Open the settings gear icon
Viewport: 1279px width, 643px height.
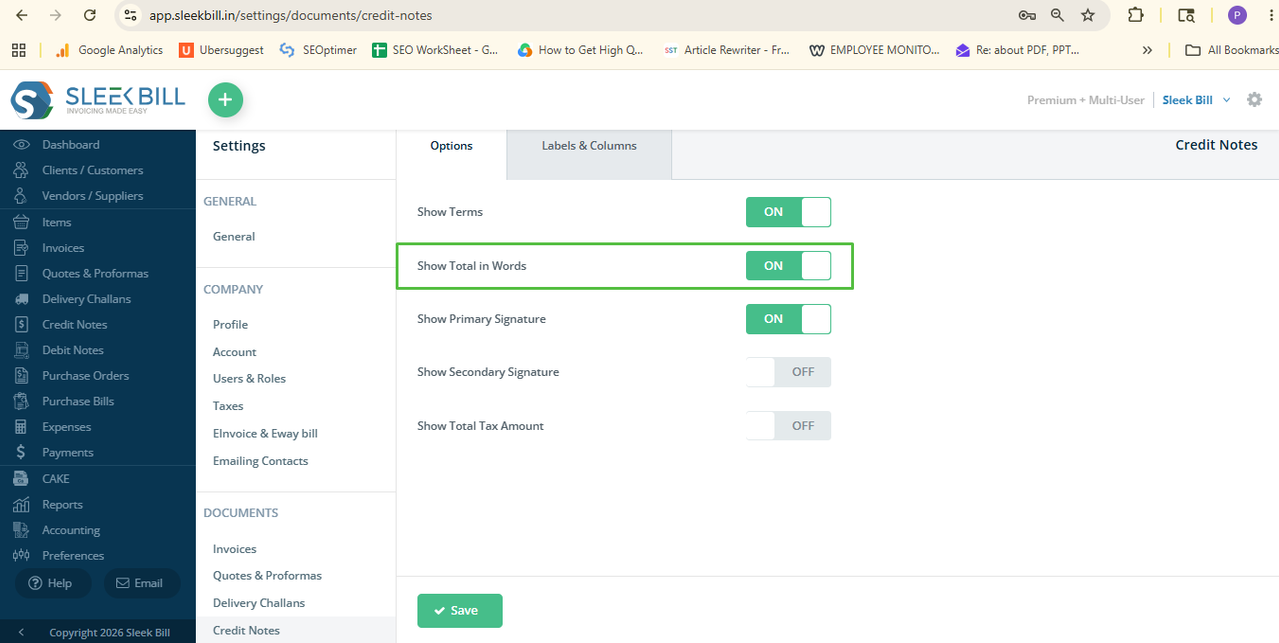[x=1255, y=100]
